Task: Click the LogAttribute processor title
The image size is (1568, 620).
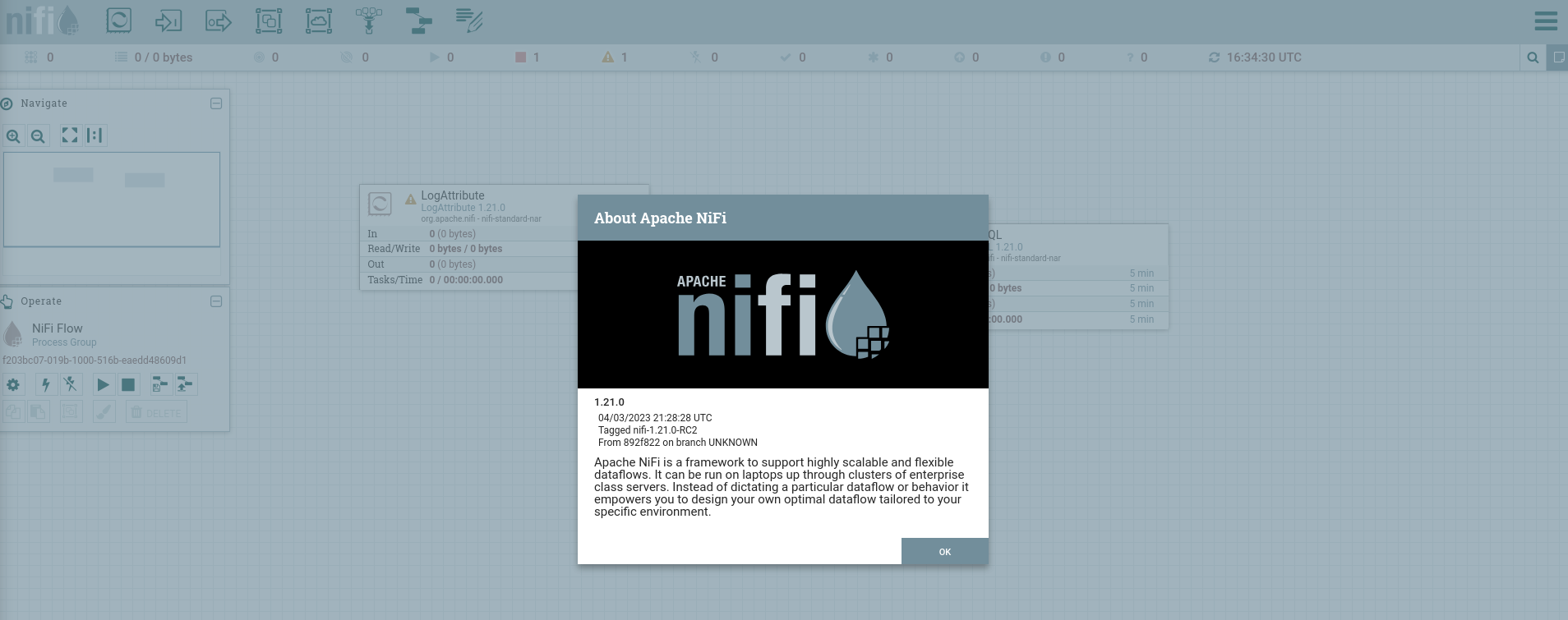Action: (x=453, y=195)
